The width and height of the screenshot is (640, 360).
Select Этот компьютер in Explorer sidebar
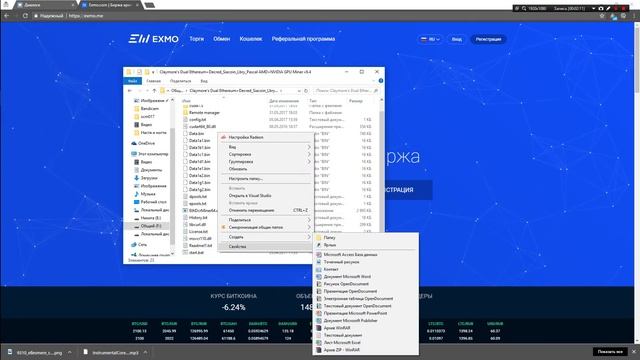click(x=149, y=154)
